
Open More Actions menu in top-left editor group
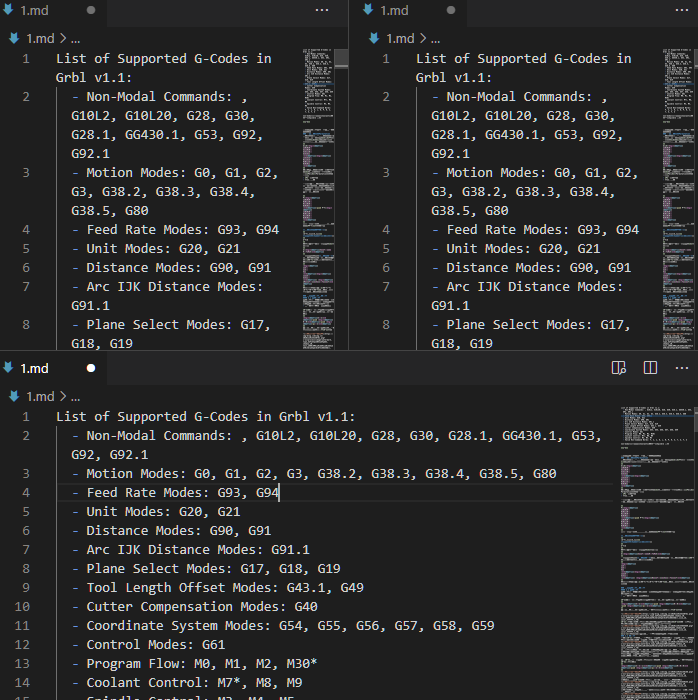click(322, 10)
